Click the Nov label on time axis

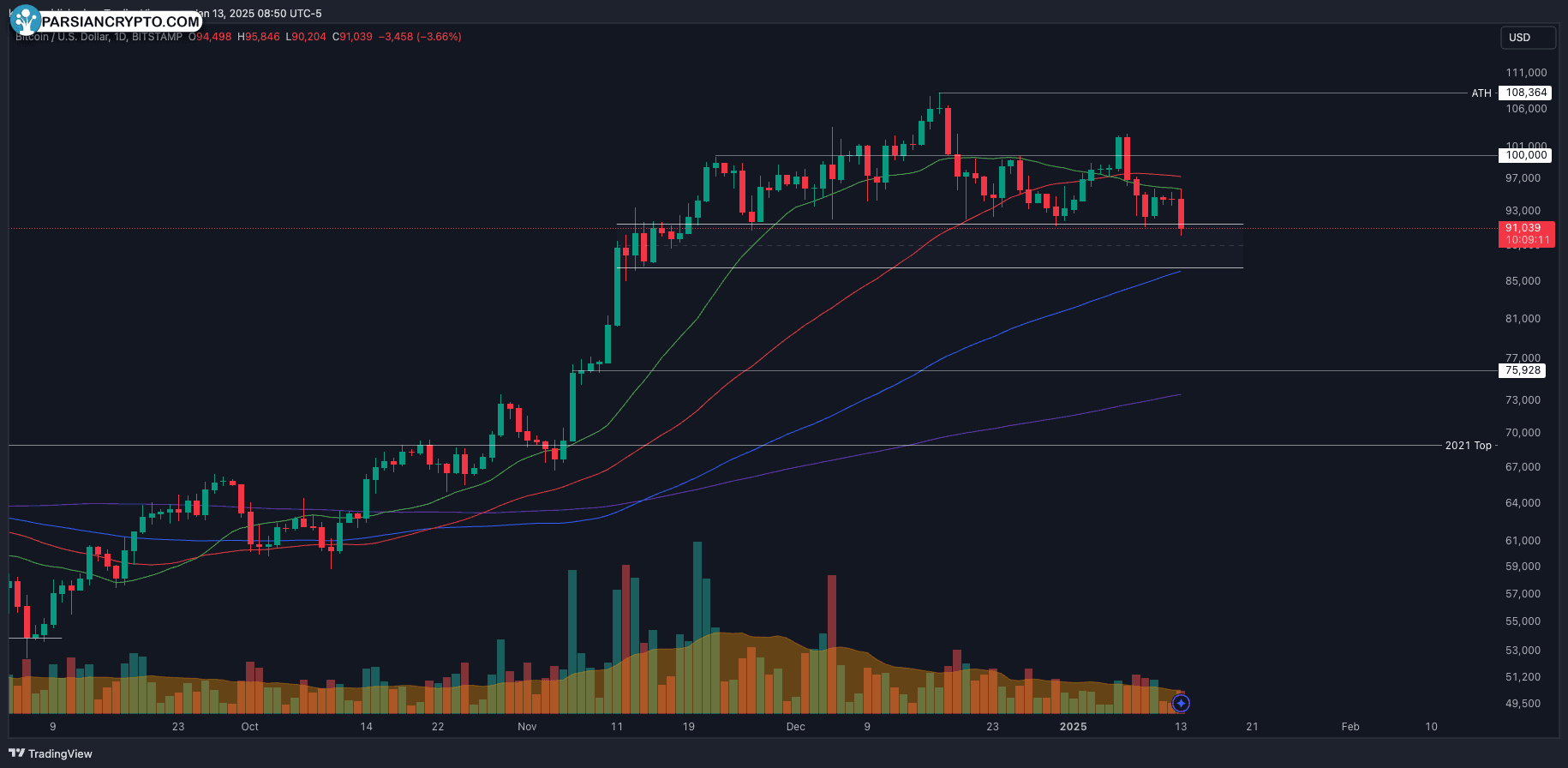[x=527, y=727]
